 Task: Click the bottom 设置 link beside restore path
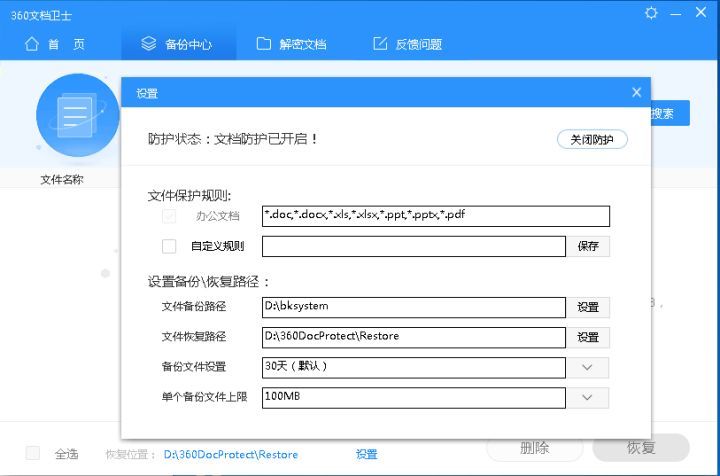(366, 454)
